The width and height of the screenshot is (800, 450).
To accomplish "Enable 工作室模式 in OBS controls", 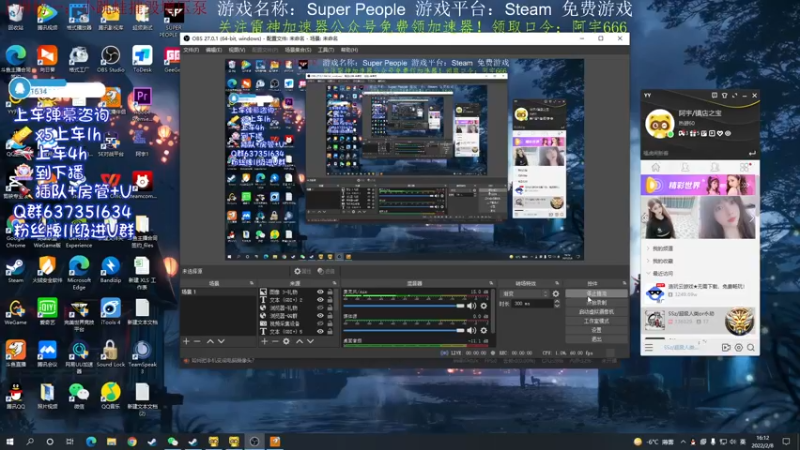I will [x=596, y=321].
